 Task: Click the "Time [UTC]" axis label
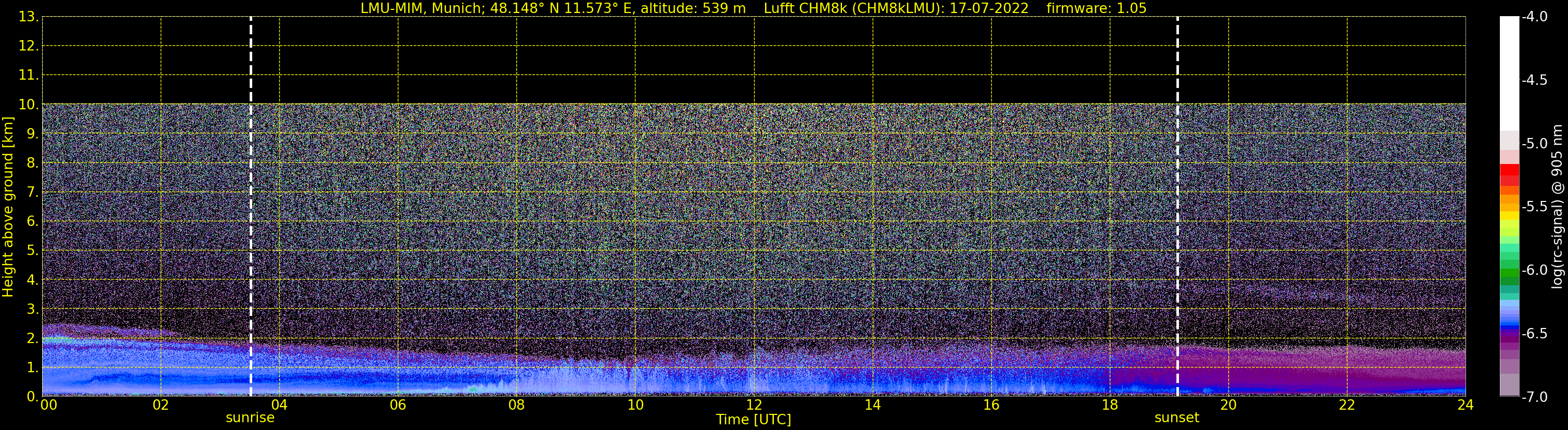tap(754, 420)
